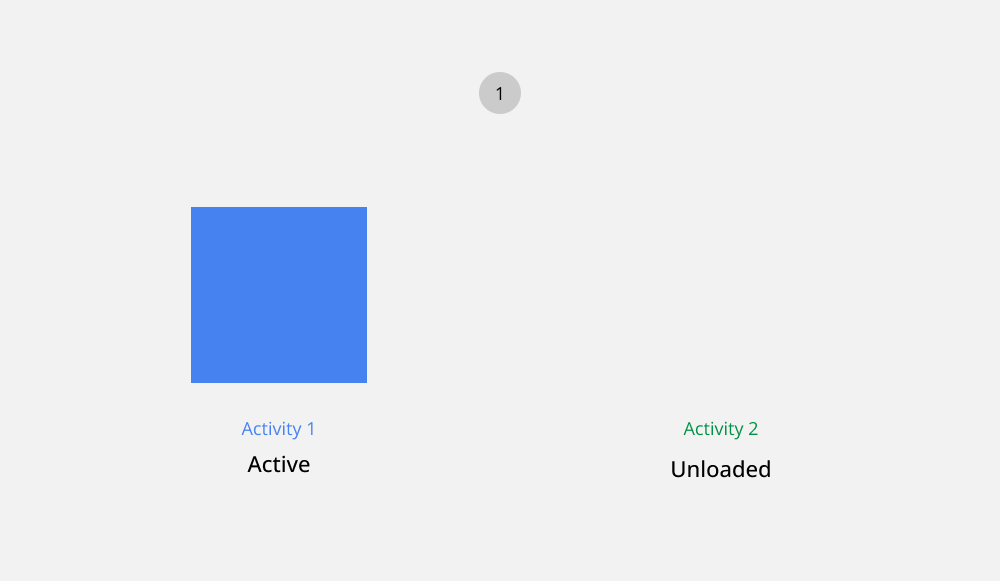Click the center of the blue rectangle
The height and width of the screenshot is (581, 1000).
279,295
